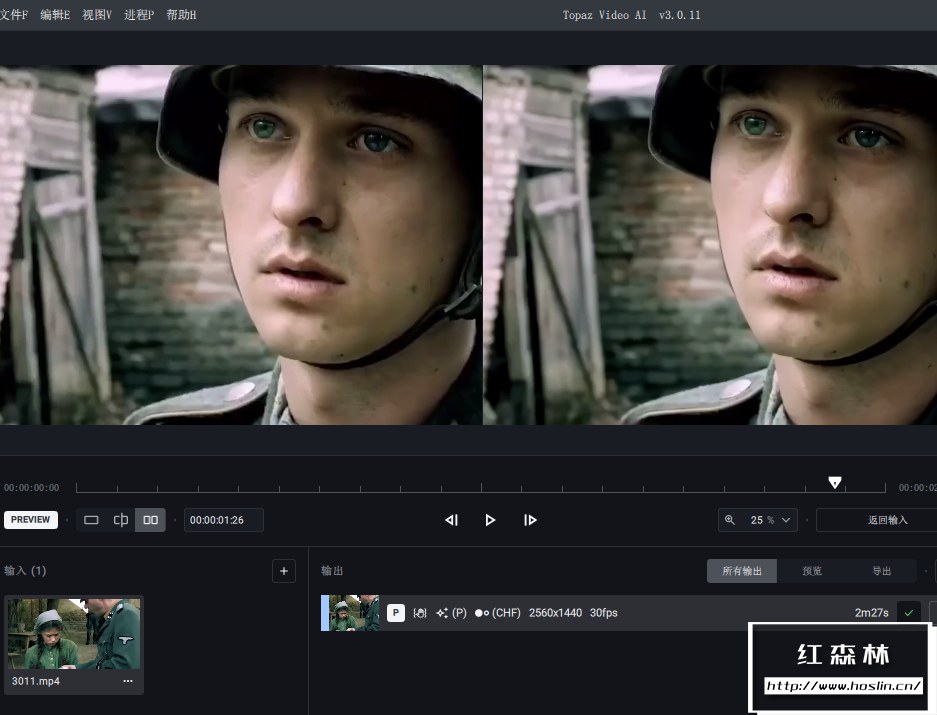This screenshot has height=715, width=937.
Task: Click the 30fps text in output row
Action: [x=604, y=613]
